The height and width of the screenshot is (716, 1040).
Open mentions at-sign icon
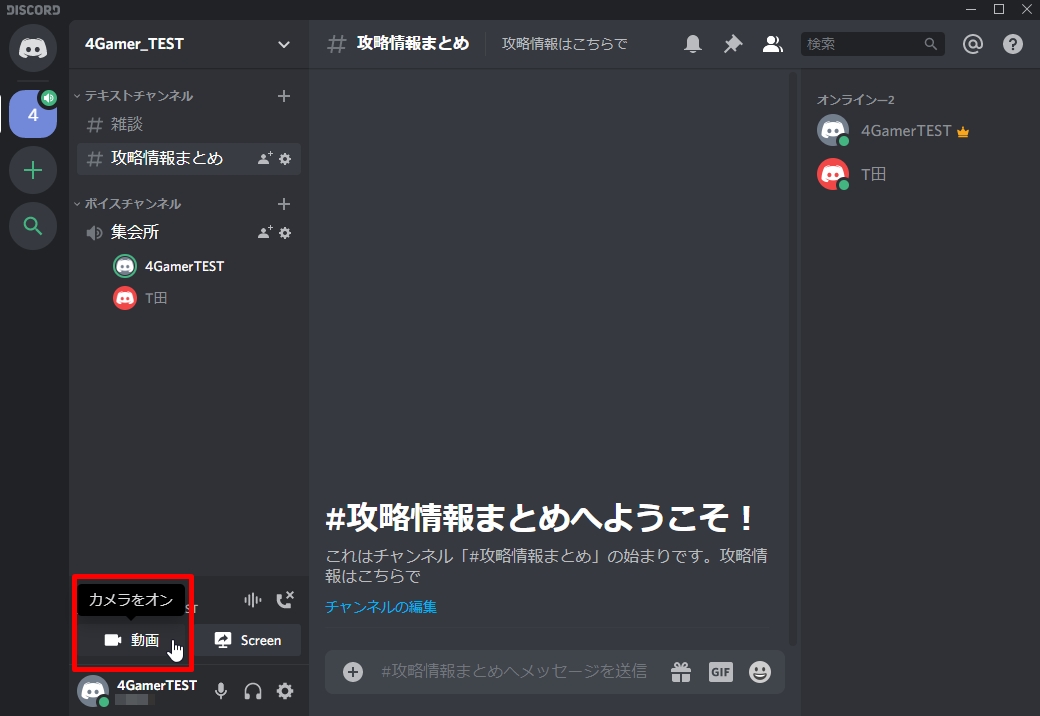[x=972, y=44]
